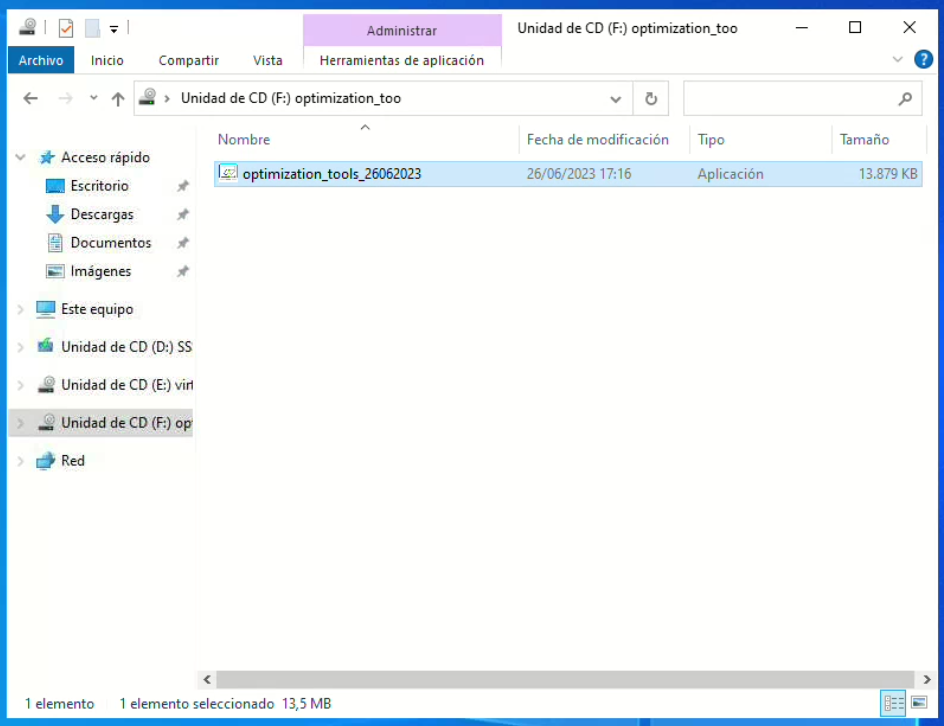Click the Help question mark icon
Image resolution: width=944 pixels, height=726 pixels.
(923, 60)
